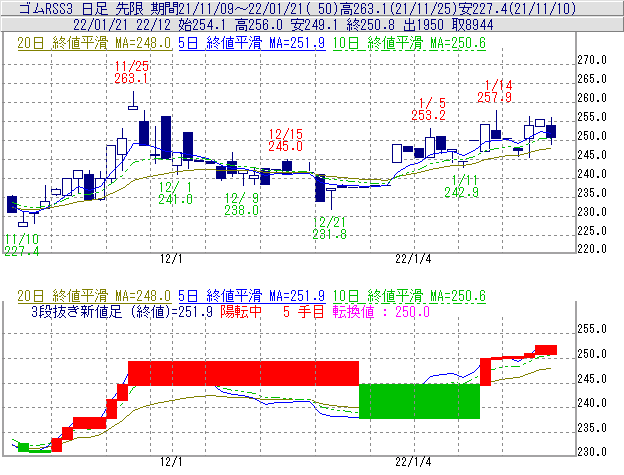Click the 1/14 257.9 high label
This screenshot has height=475, width=624.
495,91
